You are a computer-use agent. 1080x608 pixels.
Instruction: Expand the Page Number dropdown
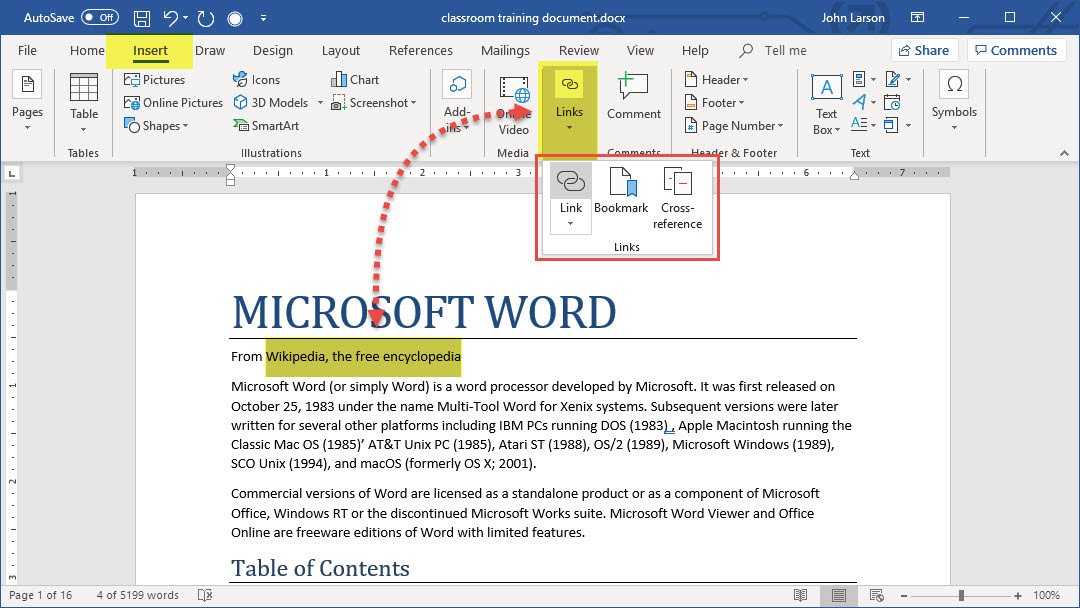tap(734, 126)
